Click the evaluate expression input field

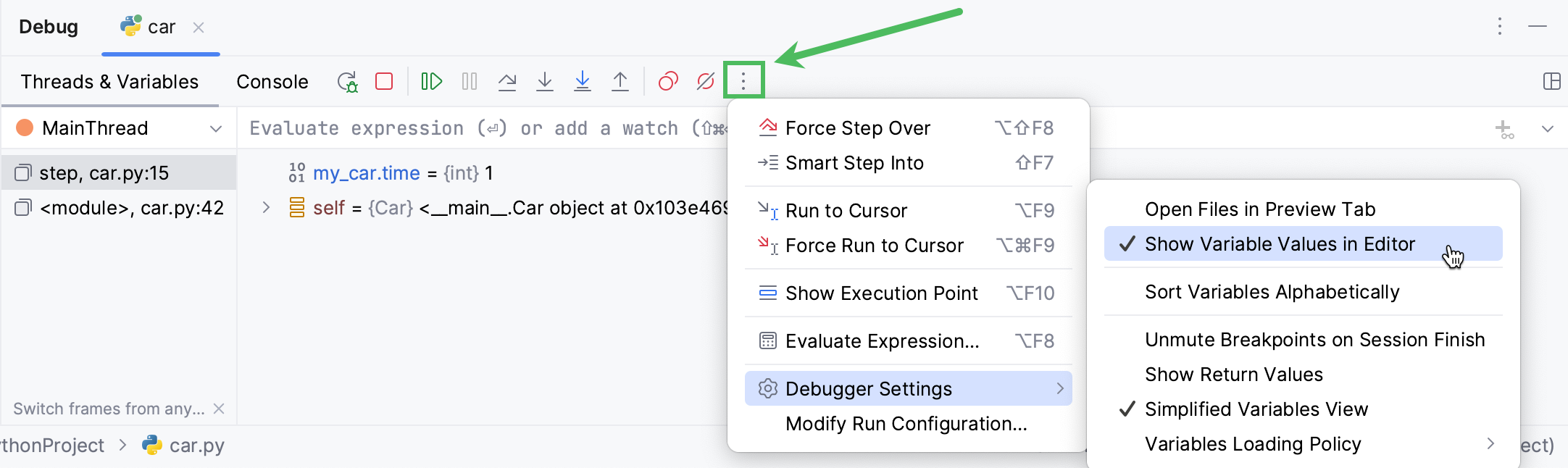coord(471,129)
